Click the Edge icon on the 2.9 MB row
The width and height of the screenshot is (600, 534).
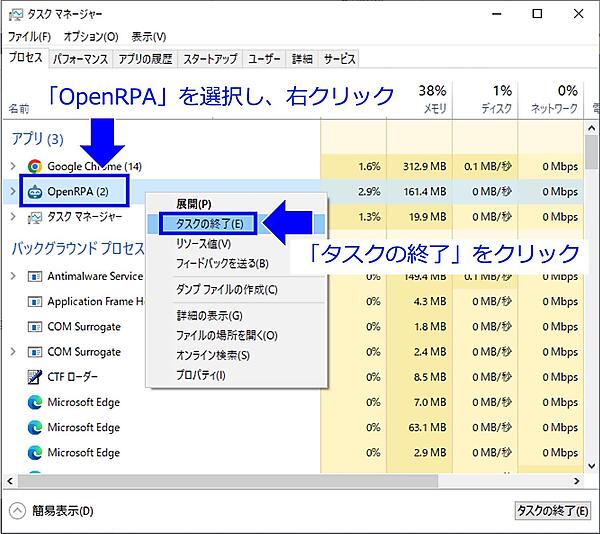(x=35, y=453)
